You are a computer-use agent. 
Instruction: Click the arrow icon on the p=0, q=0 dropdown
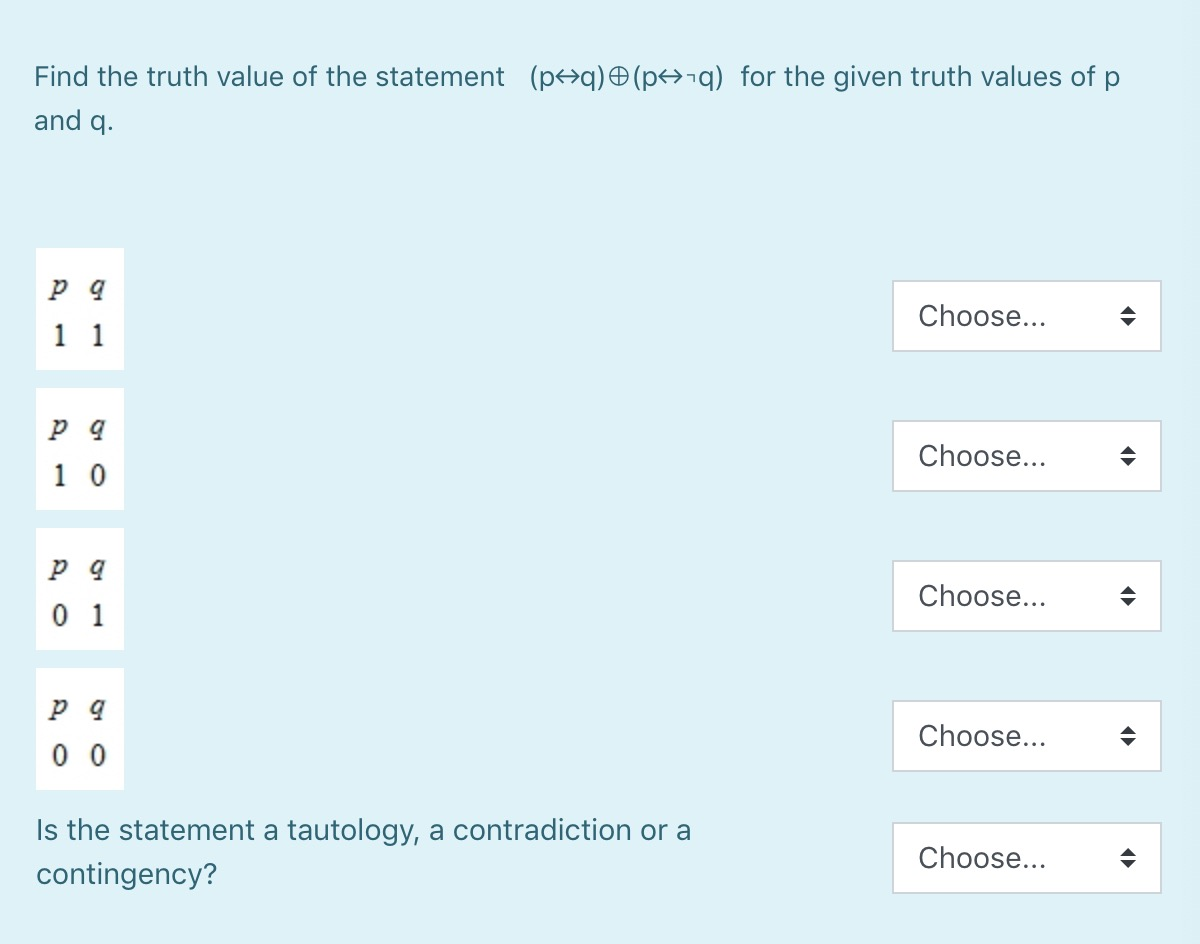pos(1128,736)
